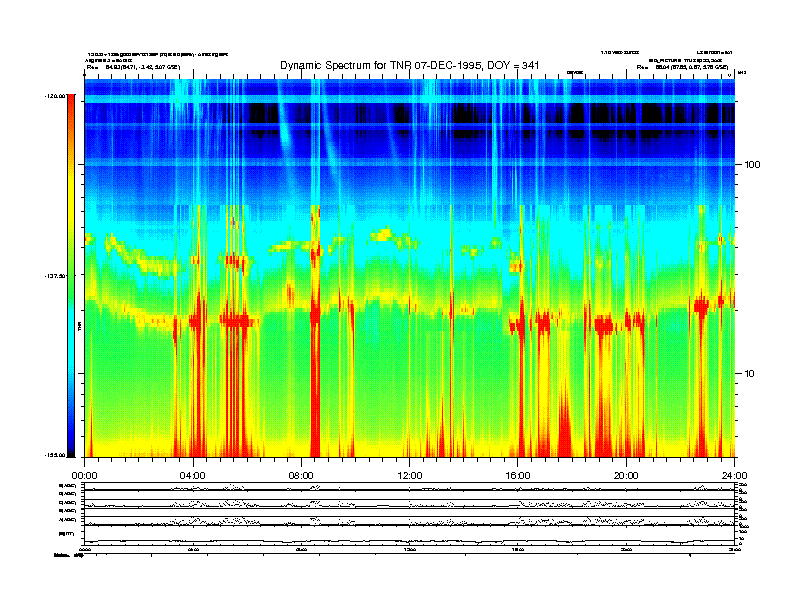Click the -120.00 color scale label
Viewport: 792px width, 612px height.
point(55,95)
